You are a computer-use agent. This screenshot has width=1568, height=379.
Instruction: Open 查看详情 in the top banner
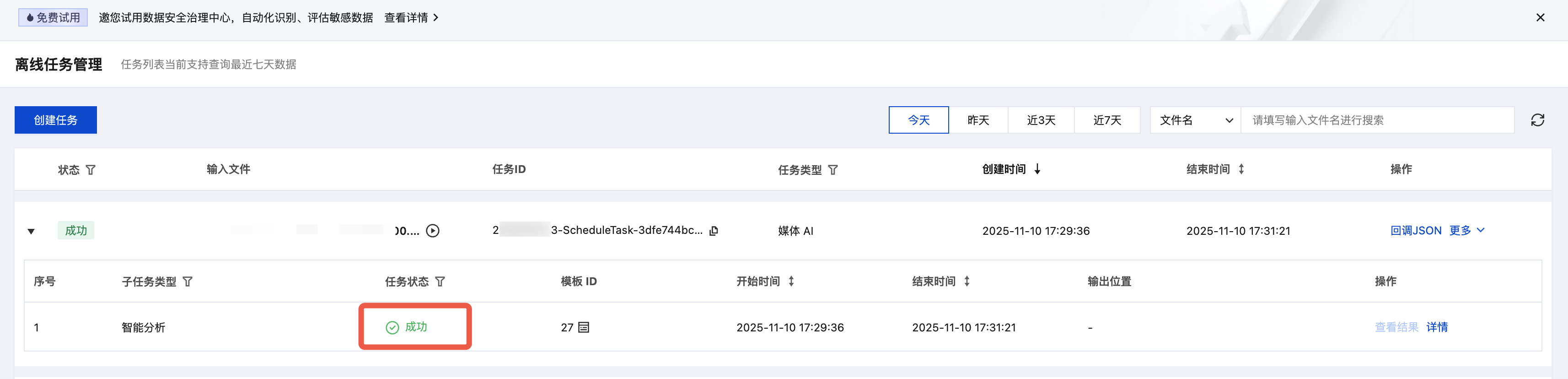pos(411,18)
